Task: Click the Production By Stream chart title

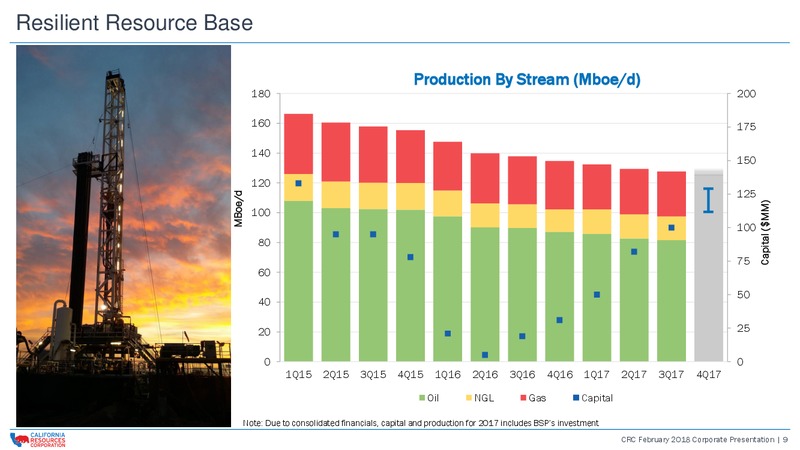Action: pyautogui.click(x=527, y=80)
